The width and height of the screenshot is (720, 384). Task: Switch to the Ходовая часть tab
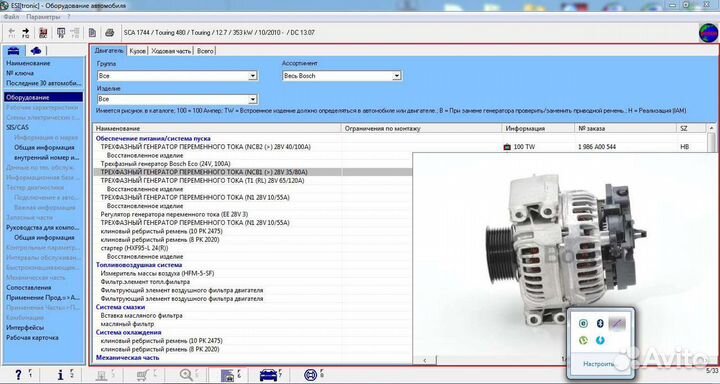[x=171, y=51]
